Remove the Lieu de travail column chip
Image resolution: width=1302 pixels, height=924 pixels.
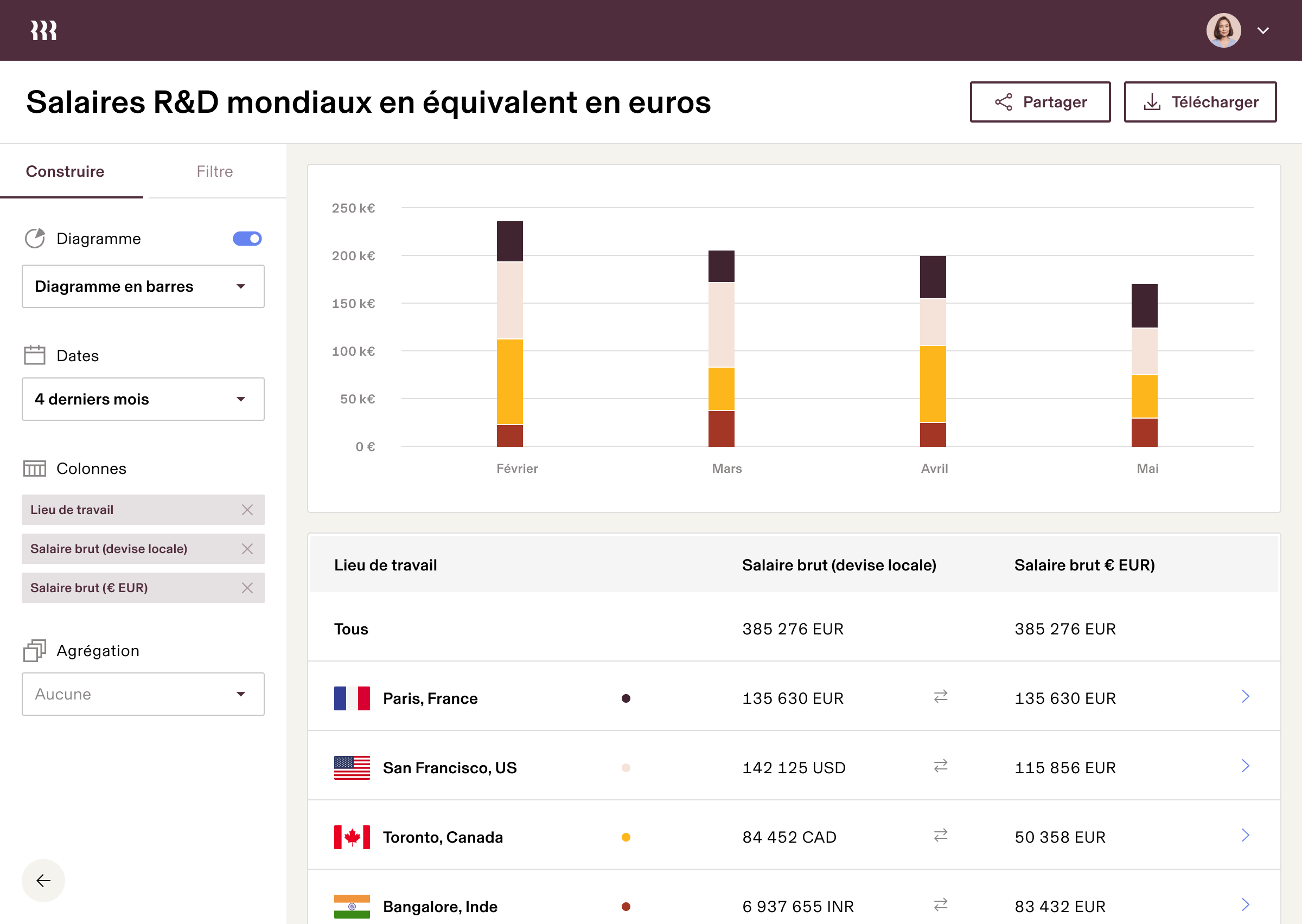tap(247, 510)
